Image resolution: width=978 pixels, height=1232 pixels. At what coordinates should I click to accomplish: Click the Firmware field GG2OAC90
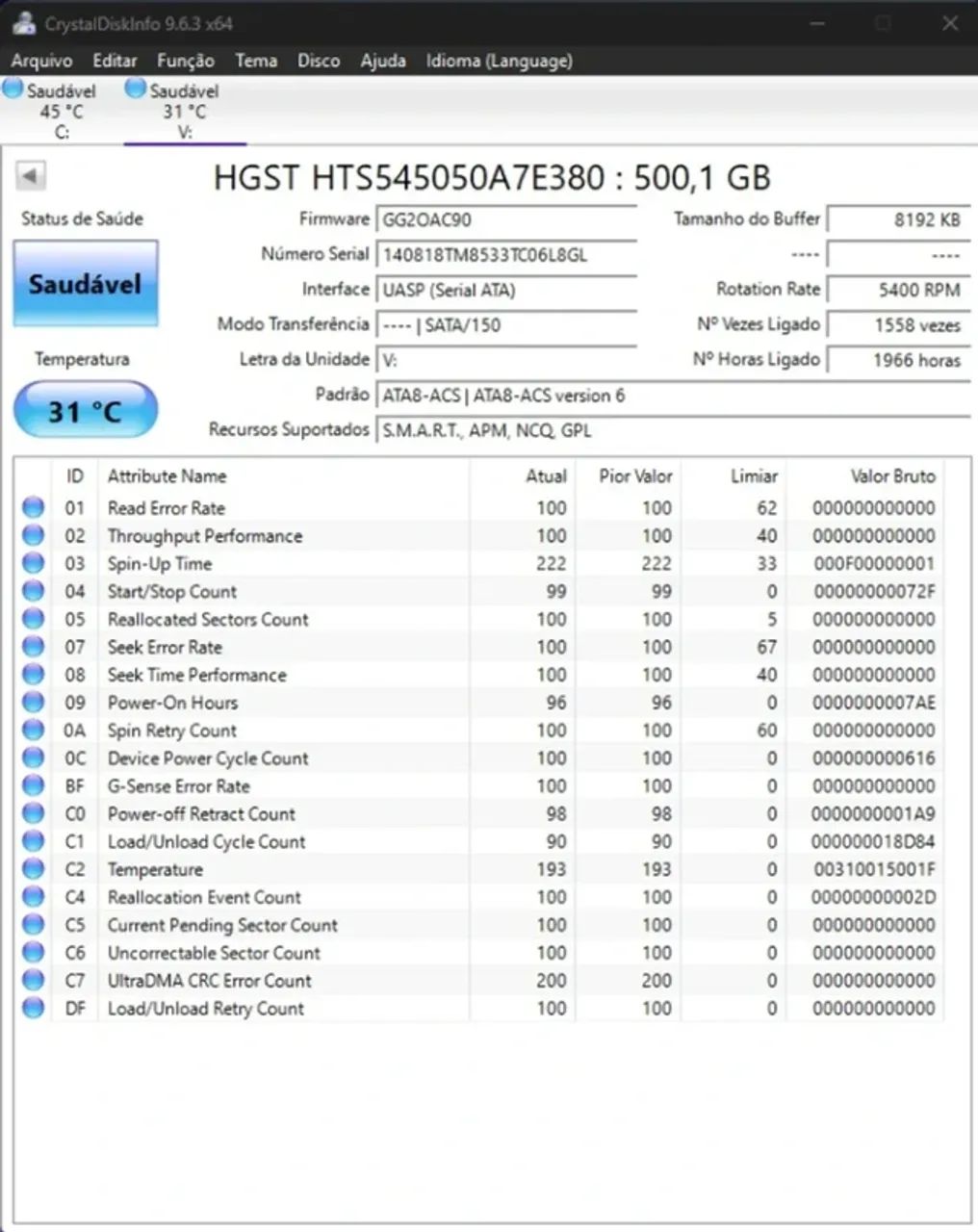pyautogui.click(x=506, y=219)
